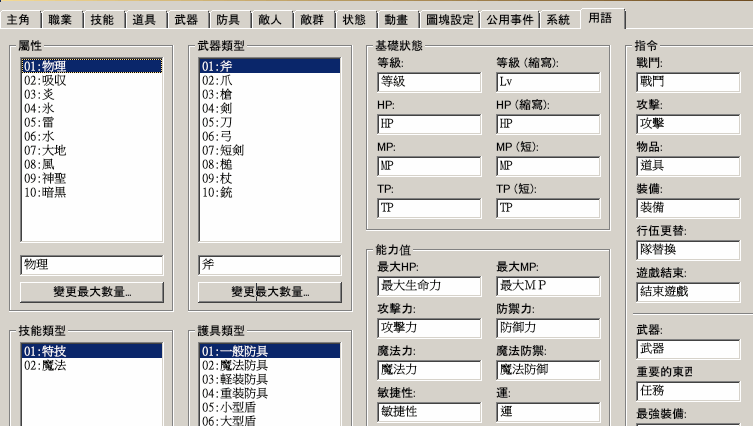Switch to the 主角 tab
The height and width of the screenshot is (426, 753).
tap(19, 20)
